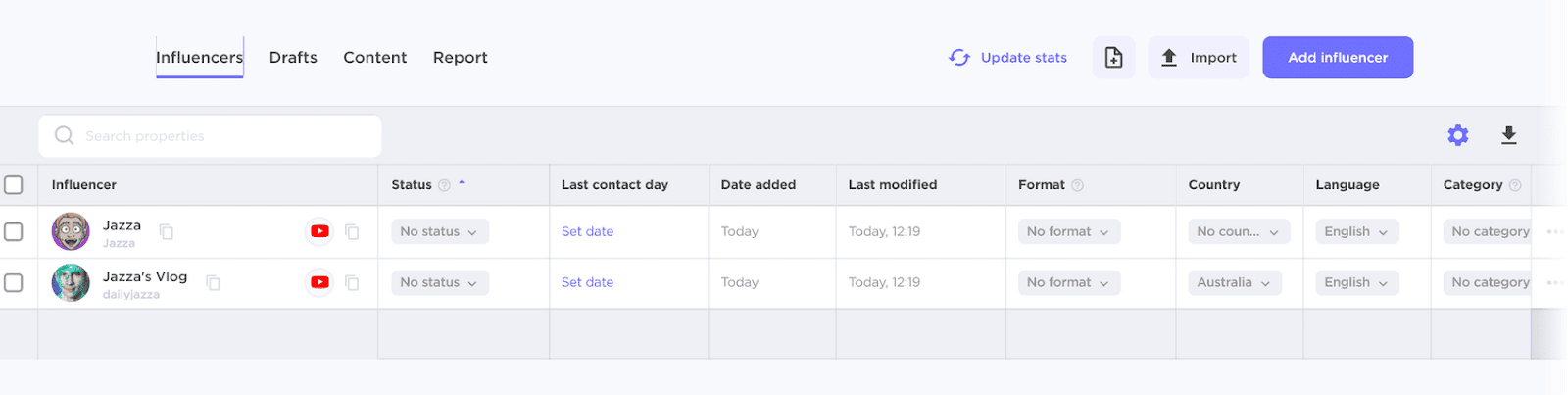
Task: Click Set date for Jazza's Vlog
Action: point(587,282)
